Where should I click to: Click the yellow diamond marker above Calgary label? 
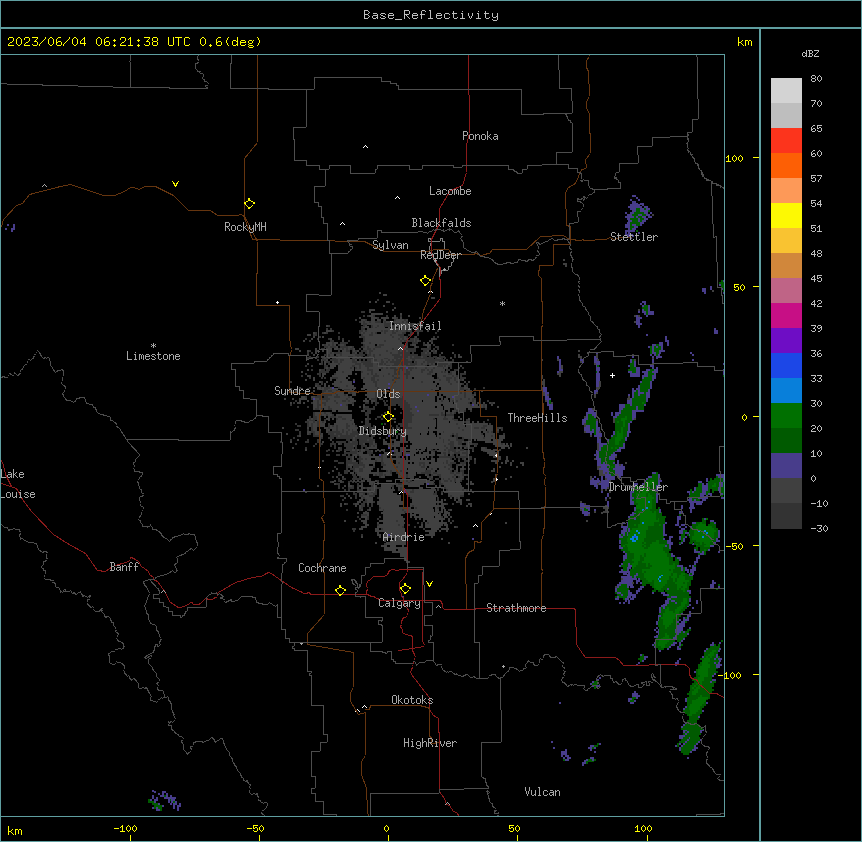tap(405, 589)
